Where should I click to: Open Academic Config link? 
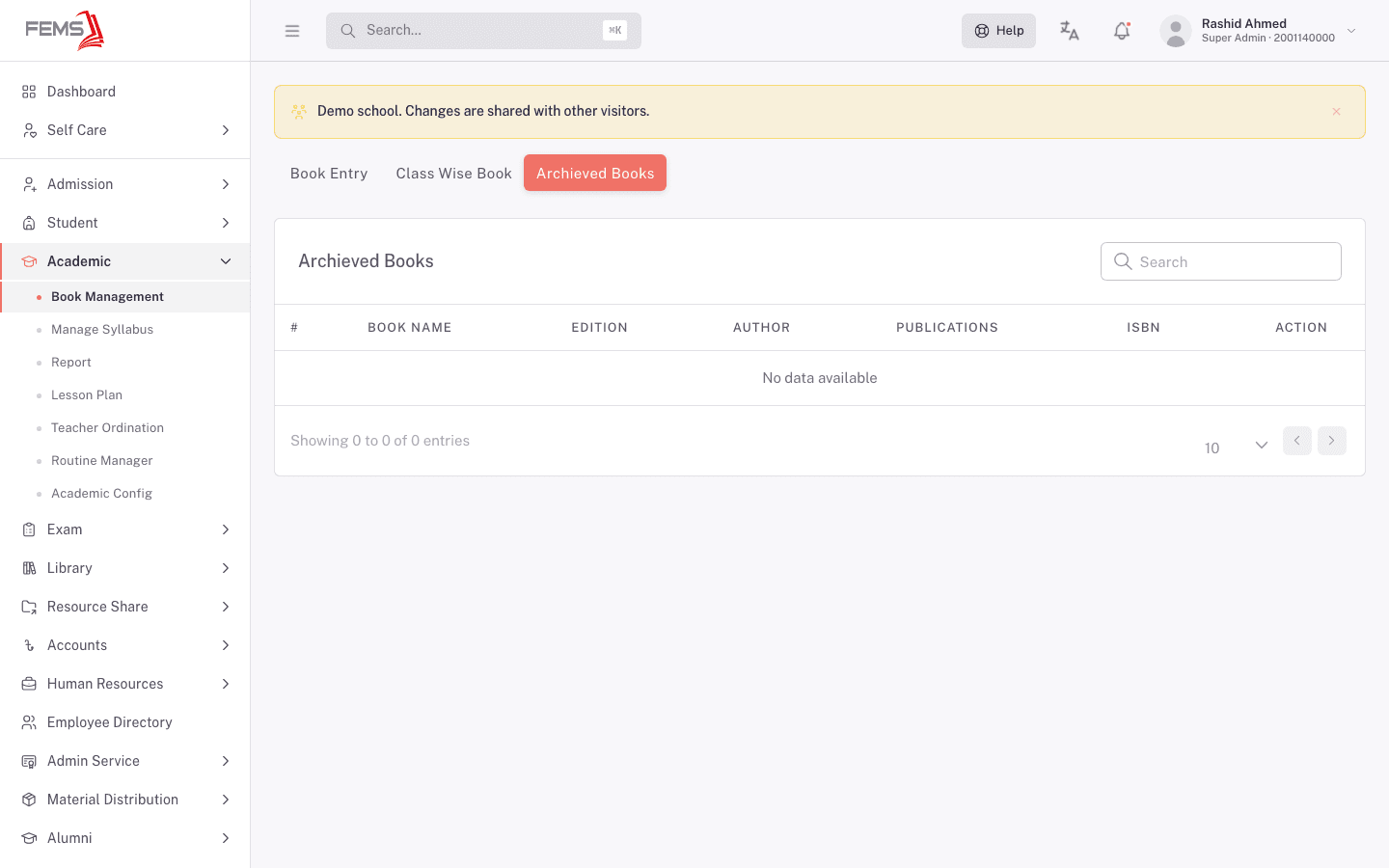tap(101, 494)
